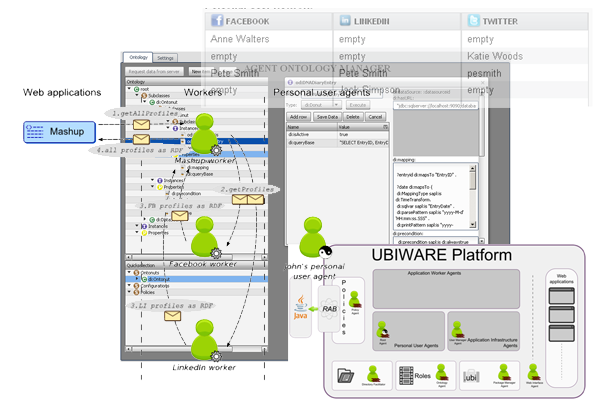This screenshot has height=400, width=600.
Task: Click the Mashup worker agent icon
Action: (205, 133)
